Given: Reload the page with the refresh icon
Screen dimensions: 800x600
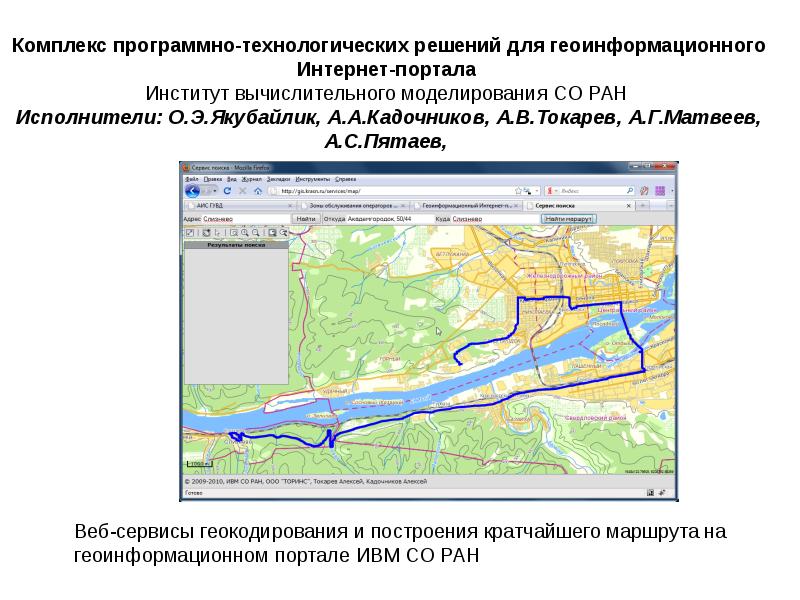Looking at the screenshot, I should click(x=227, y=190).
